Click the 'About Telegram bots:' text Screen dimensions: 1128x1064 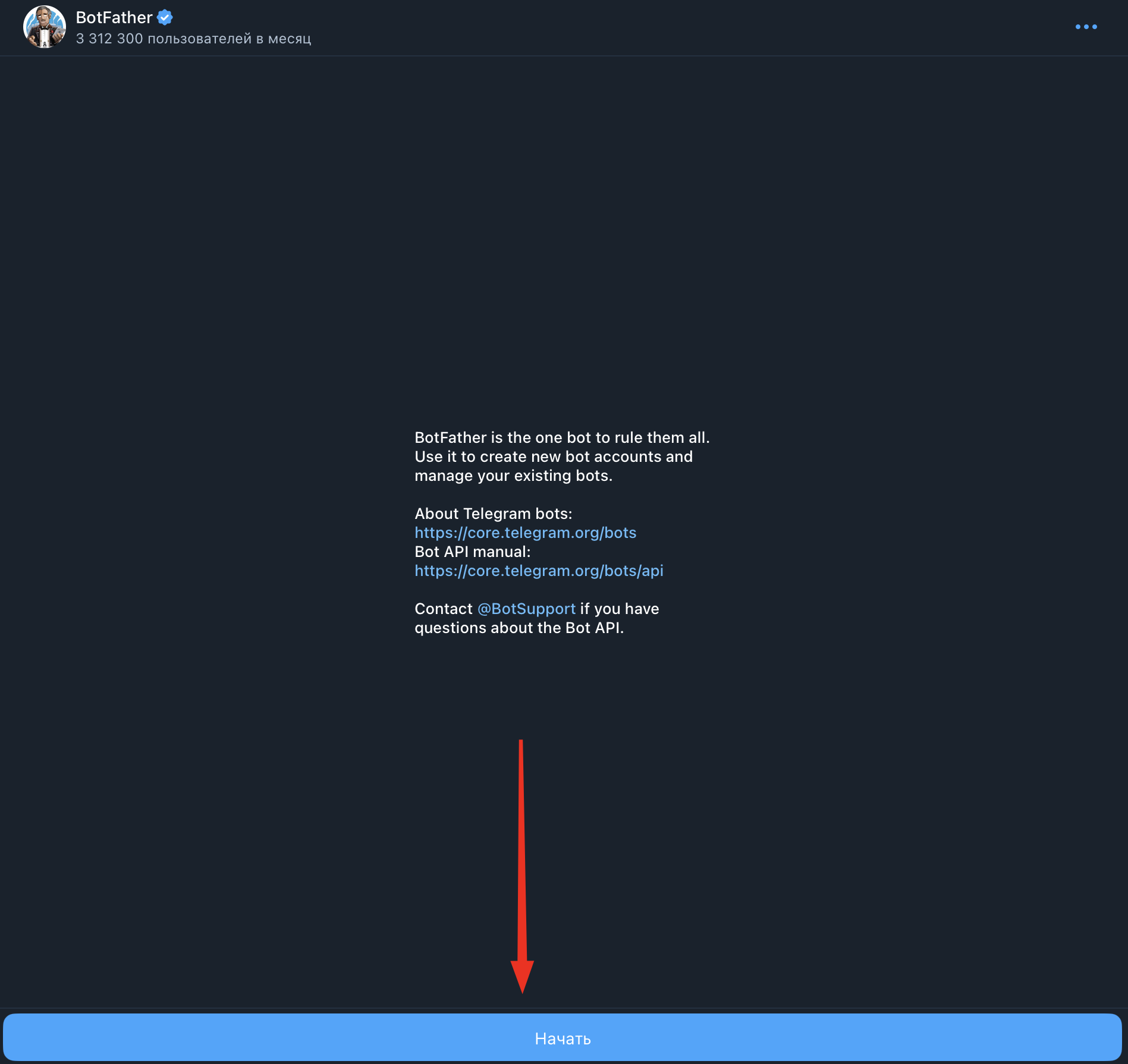[494, 514]
